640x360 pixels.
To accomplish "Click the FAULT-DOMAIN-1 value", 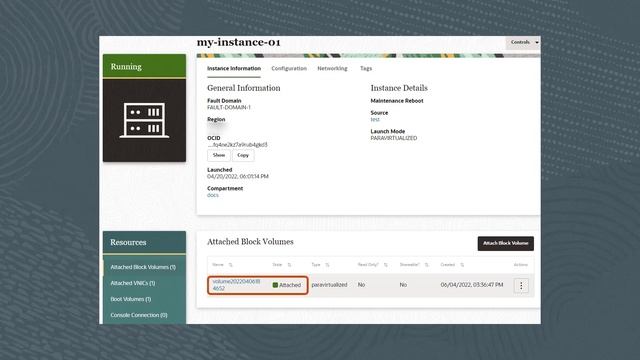I will click(229, 107).
